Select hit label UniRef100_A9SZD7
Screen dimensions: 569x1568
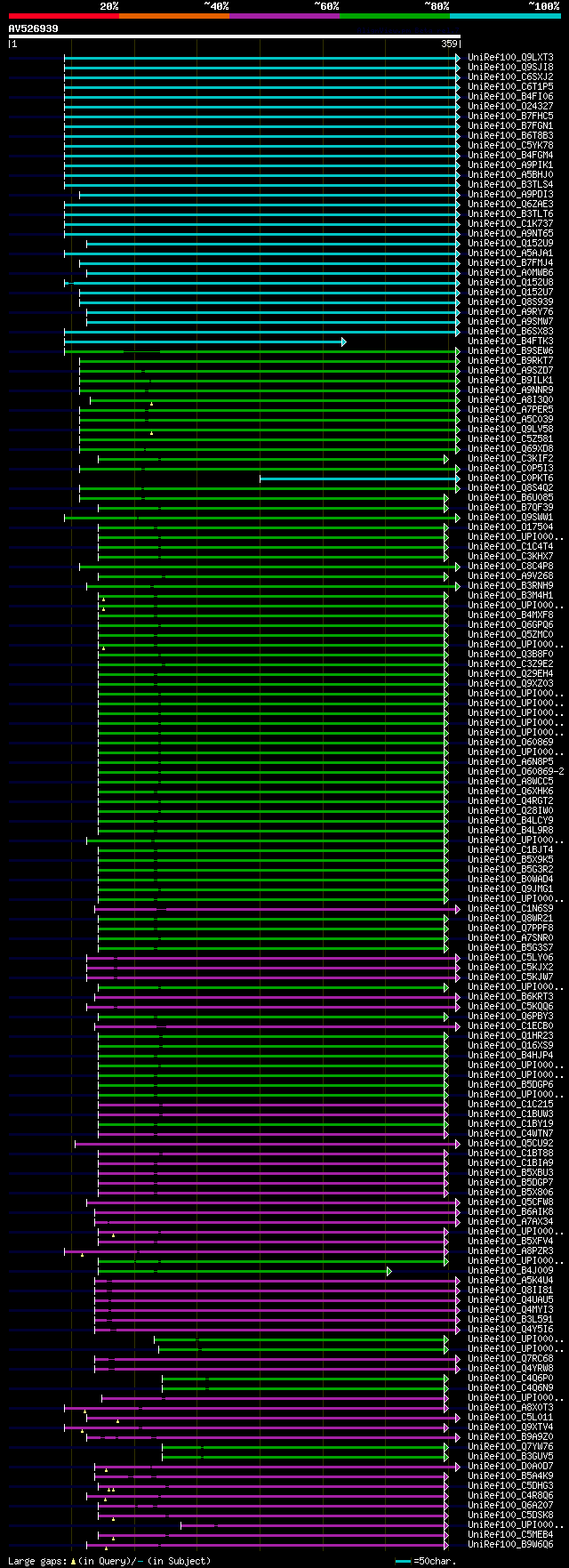[x=510, y=371]
